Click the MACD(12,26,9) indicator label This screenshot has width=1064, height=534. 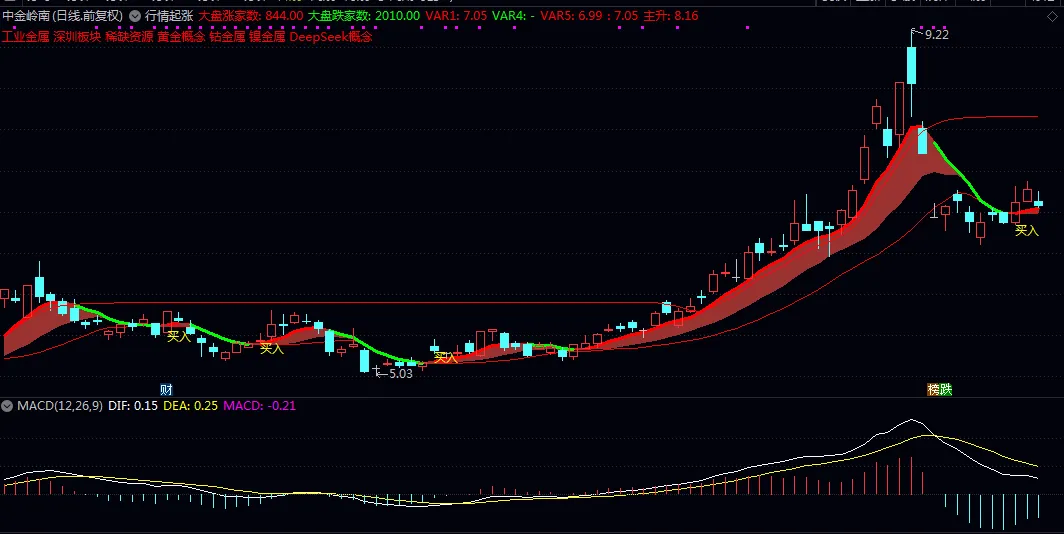click(x=60, y=406)
